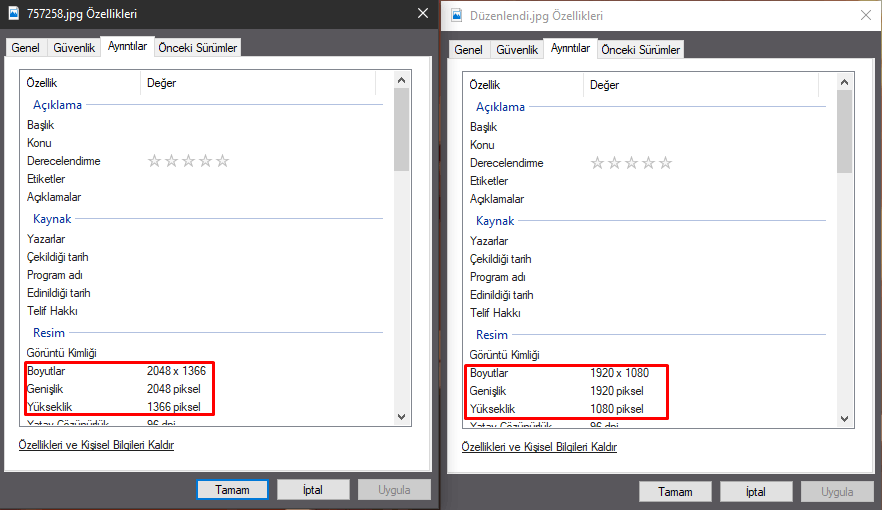Select 'Görüntü Kimliği' row in Düzenlendi.jpg window

tap(647, 355)
